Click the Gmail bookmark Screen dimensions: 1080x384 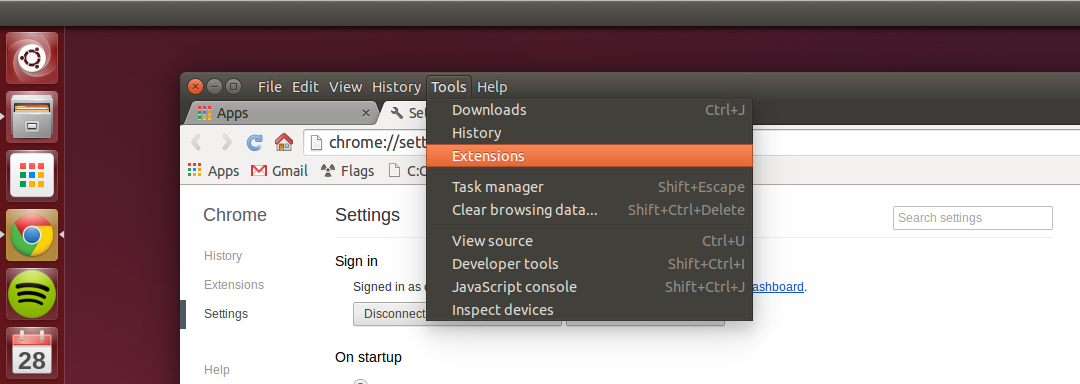click(x=279, y=171)
